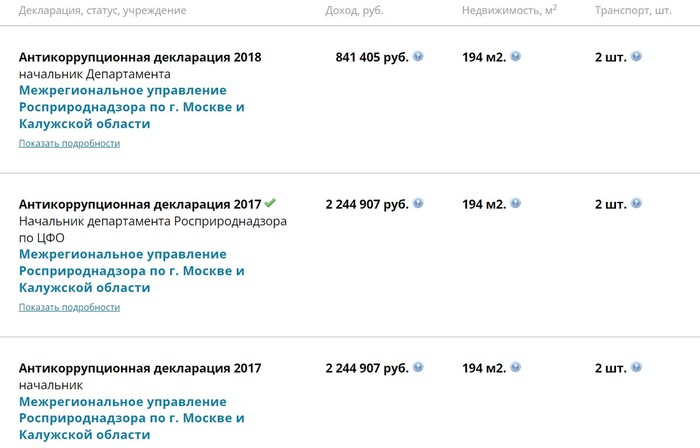The height and width of the screenshot is (448, 700).
Task: Click green verified checkmark on declaration 2017
Action: pos(270,203)
